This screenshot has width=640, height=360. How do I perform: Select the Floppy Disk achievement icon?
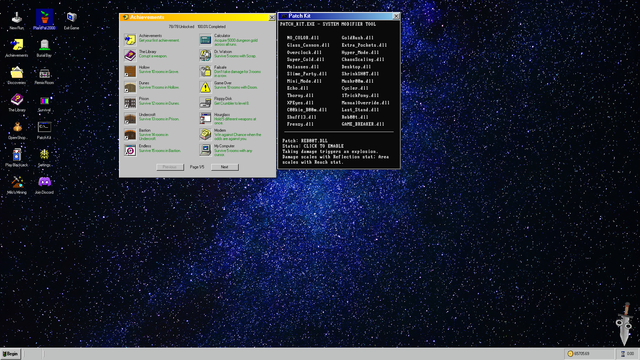point(205,102)
